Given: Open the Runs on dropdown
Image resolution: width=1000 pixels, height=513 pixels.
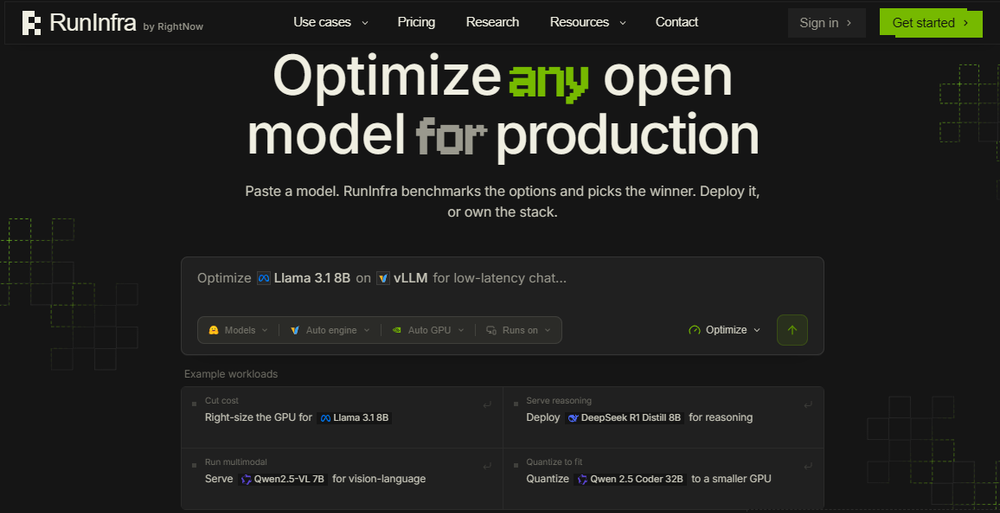Looking at the screenshot, I should tap(518, 330).
